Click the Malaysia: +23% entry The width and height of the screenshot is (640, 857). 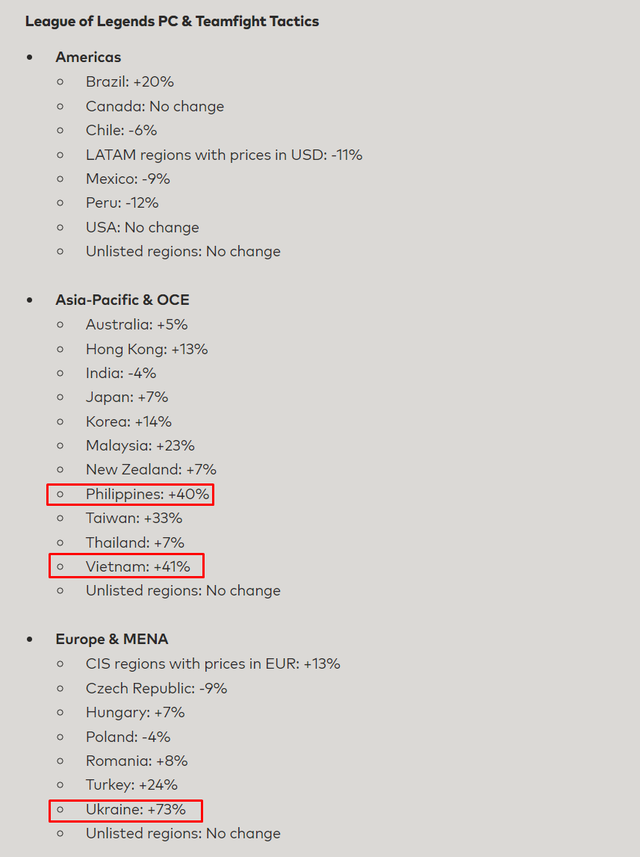point(140,445)
